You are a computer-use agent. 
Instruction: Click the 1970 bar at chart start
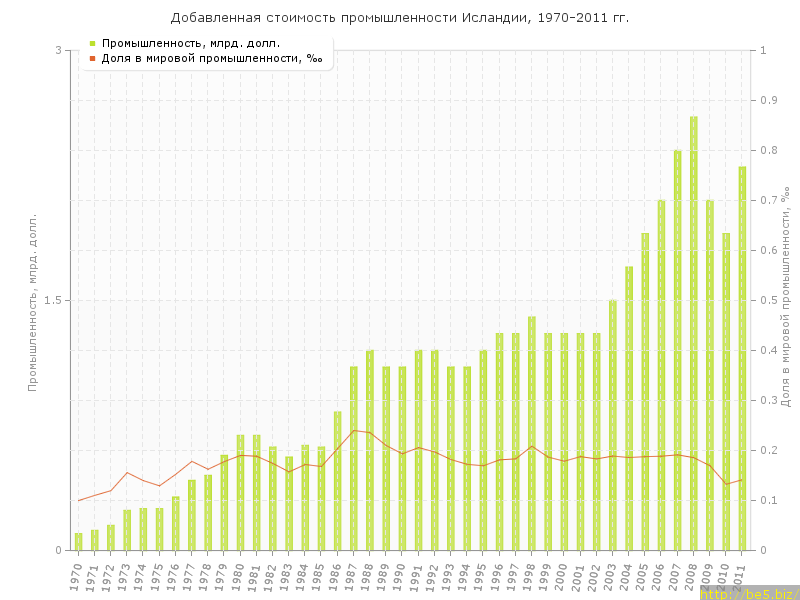79,541
